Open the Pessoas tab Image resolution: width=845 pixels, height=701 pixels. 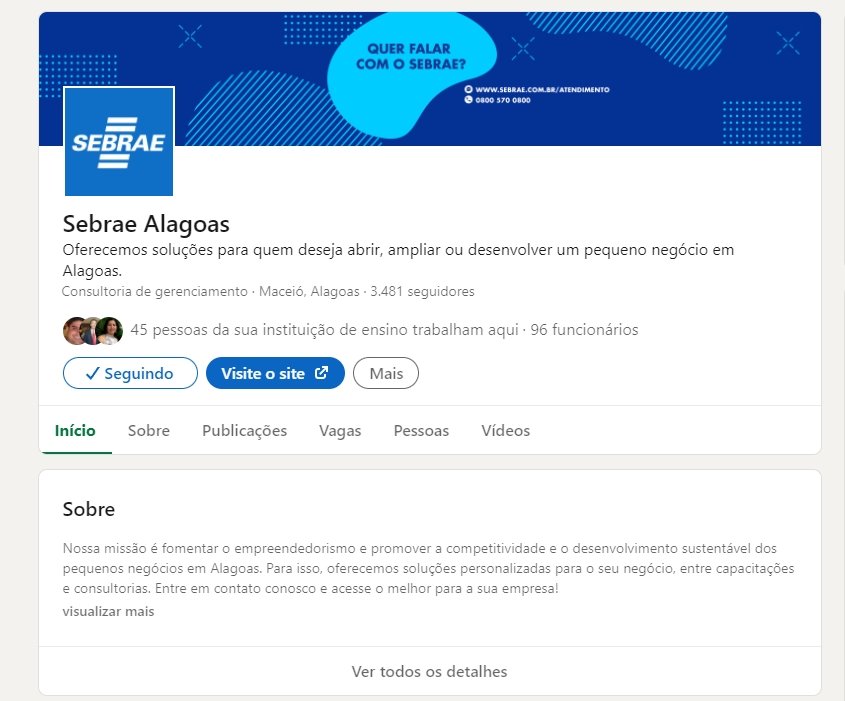pos(421,431)
